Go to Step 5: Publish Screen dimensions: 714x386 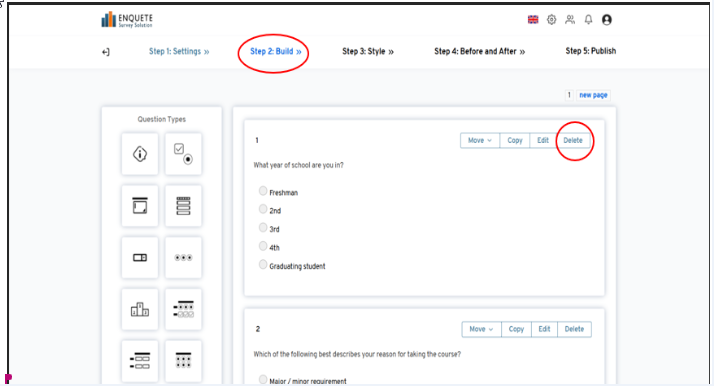pos(591,51)
